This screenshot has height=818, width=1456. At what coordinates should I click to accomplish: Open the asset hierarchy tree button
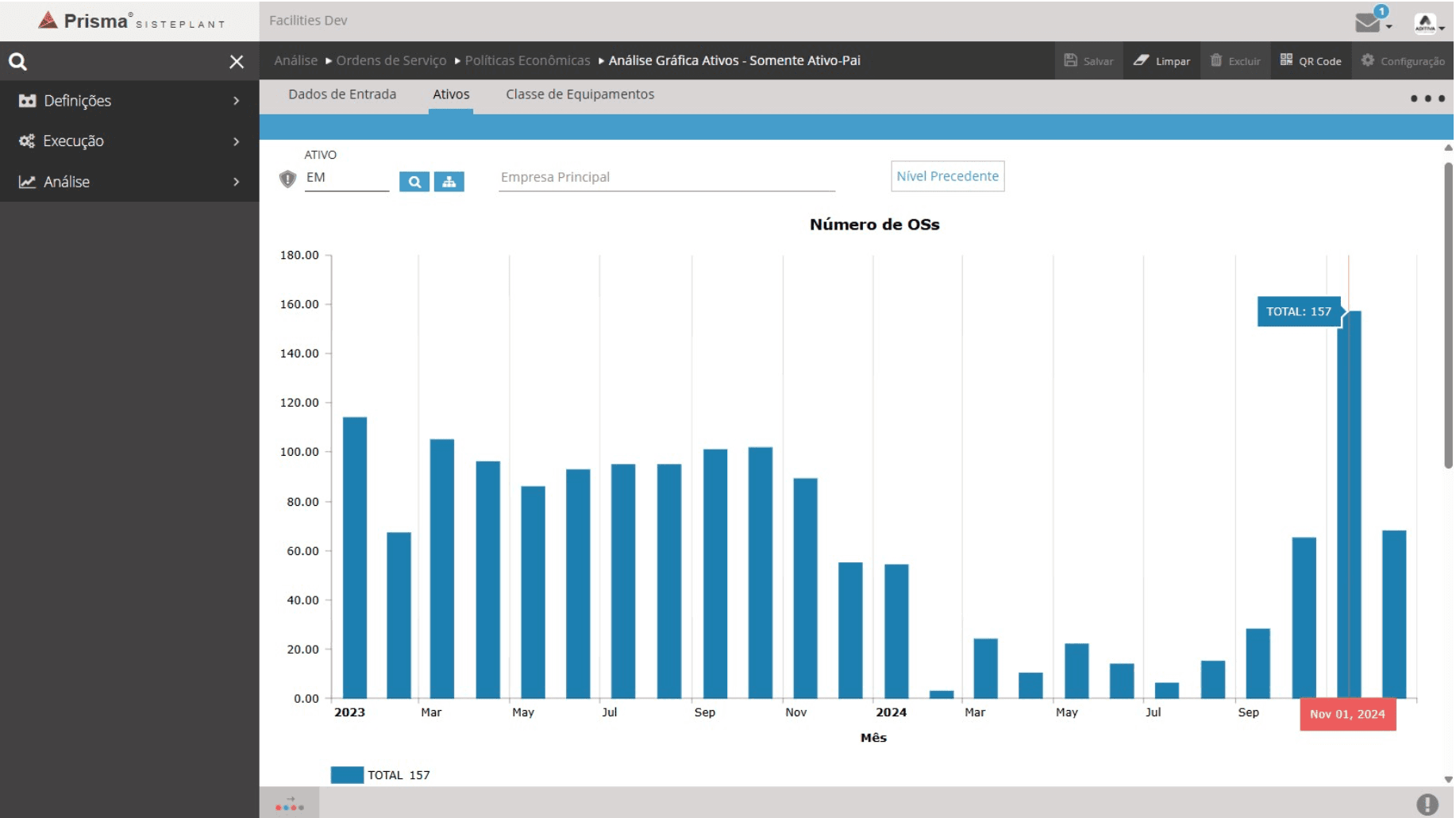(449, 182)
